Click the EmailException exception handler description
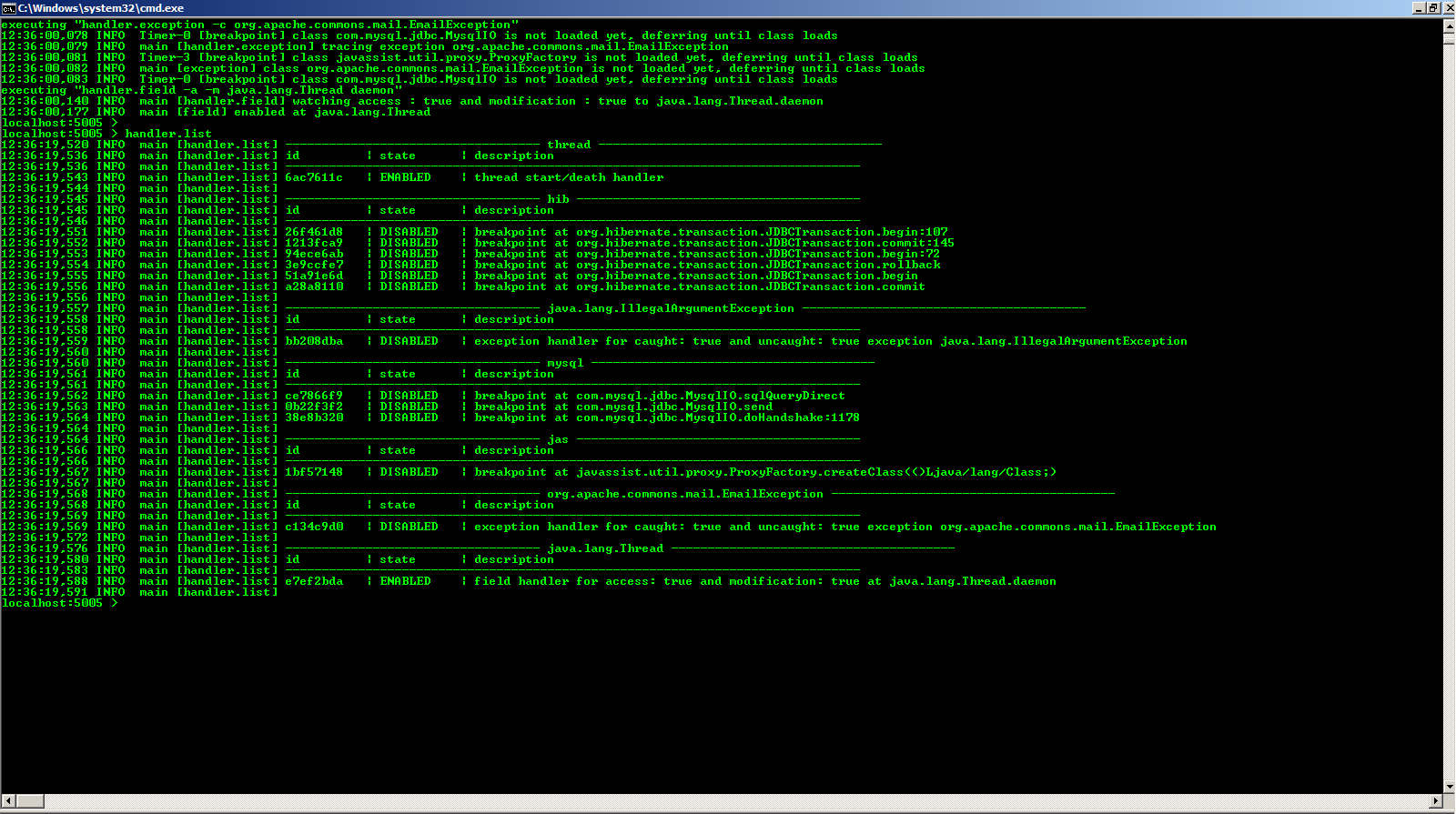Image resolution: width=1456 pixels, height=814 pixels. coord(845,527)
